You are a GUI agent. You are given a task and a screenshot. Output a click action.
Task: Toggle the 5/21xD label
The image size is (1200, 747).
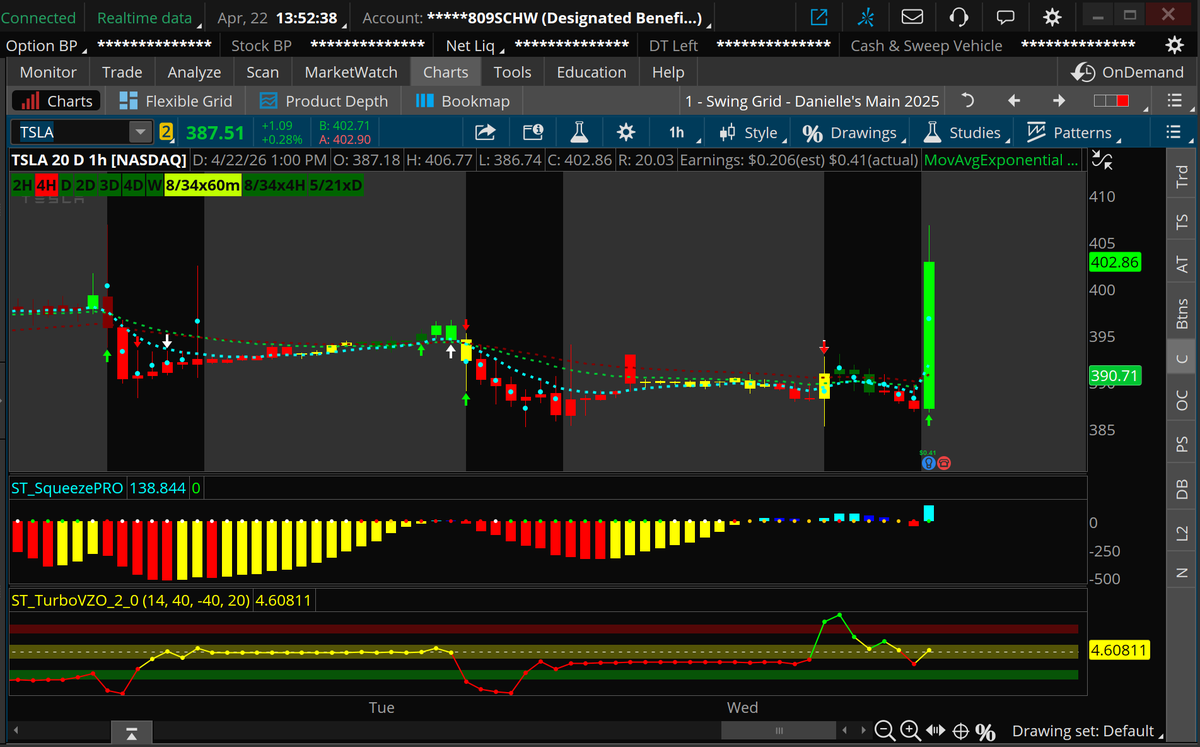336,185
